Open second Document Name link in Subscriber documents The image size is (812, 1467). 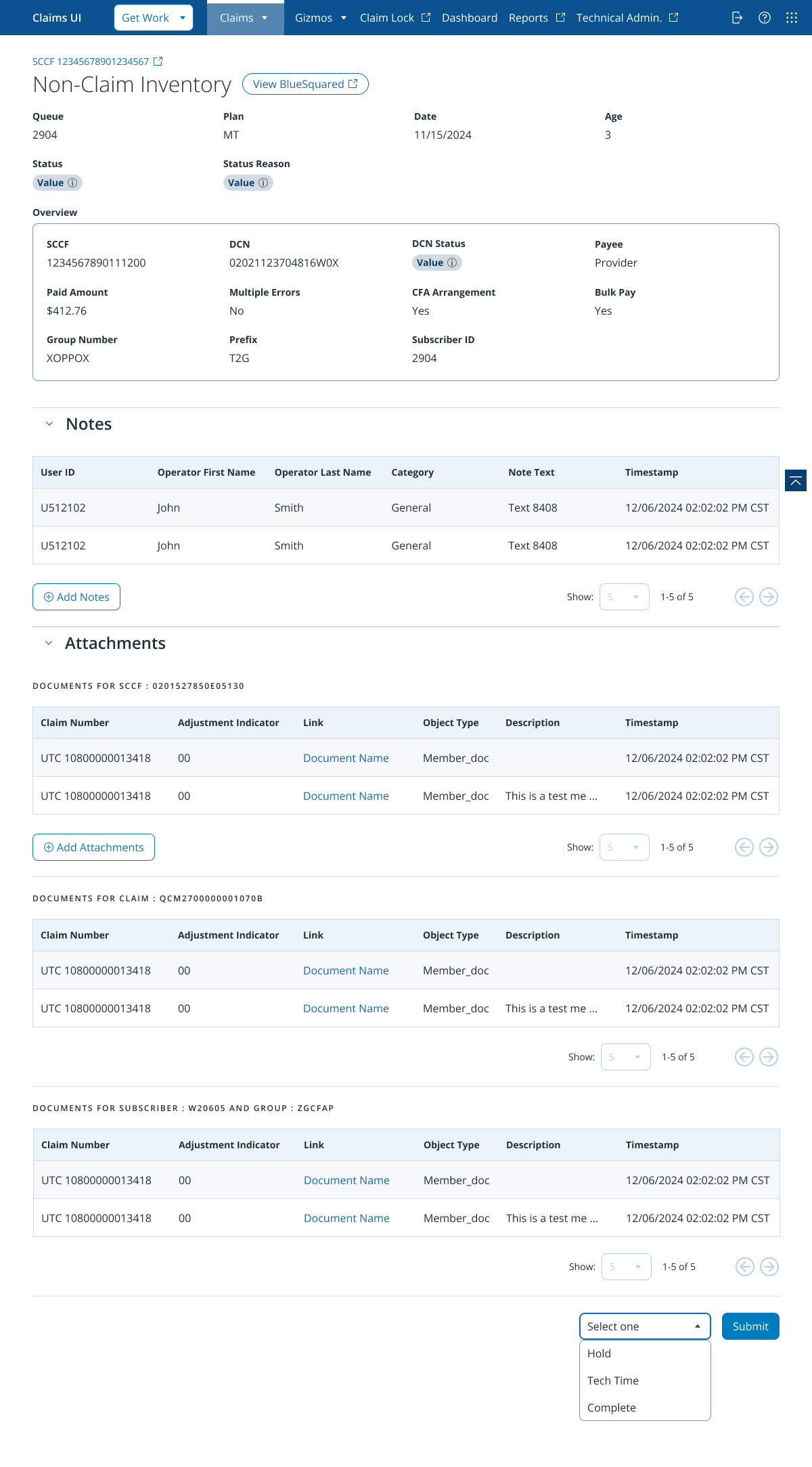coord(346,1218)
